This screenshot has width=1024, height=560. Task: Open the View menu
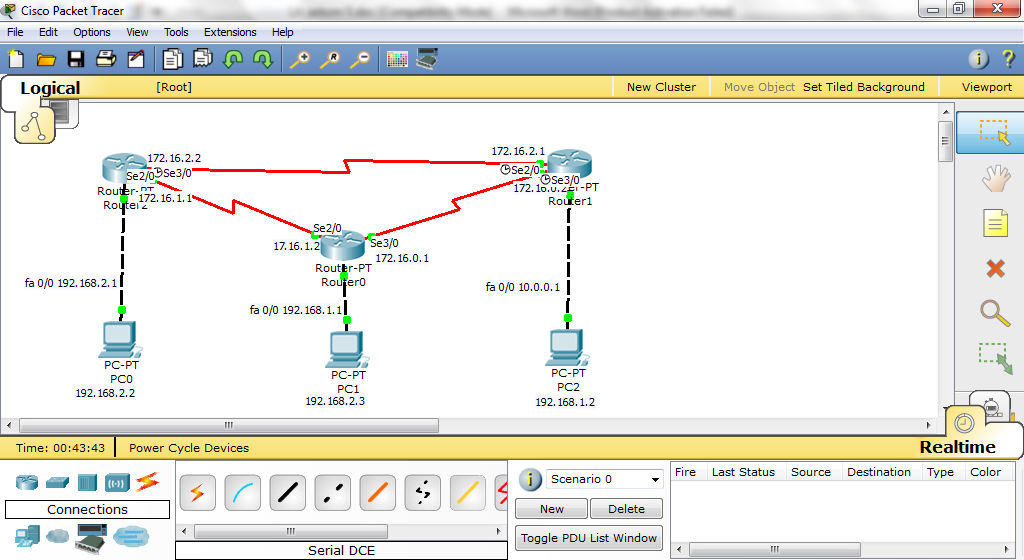click(137, 32)
